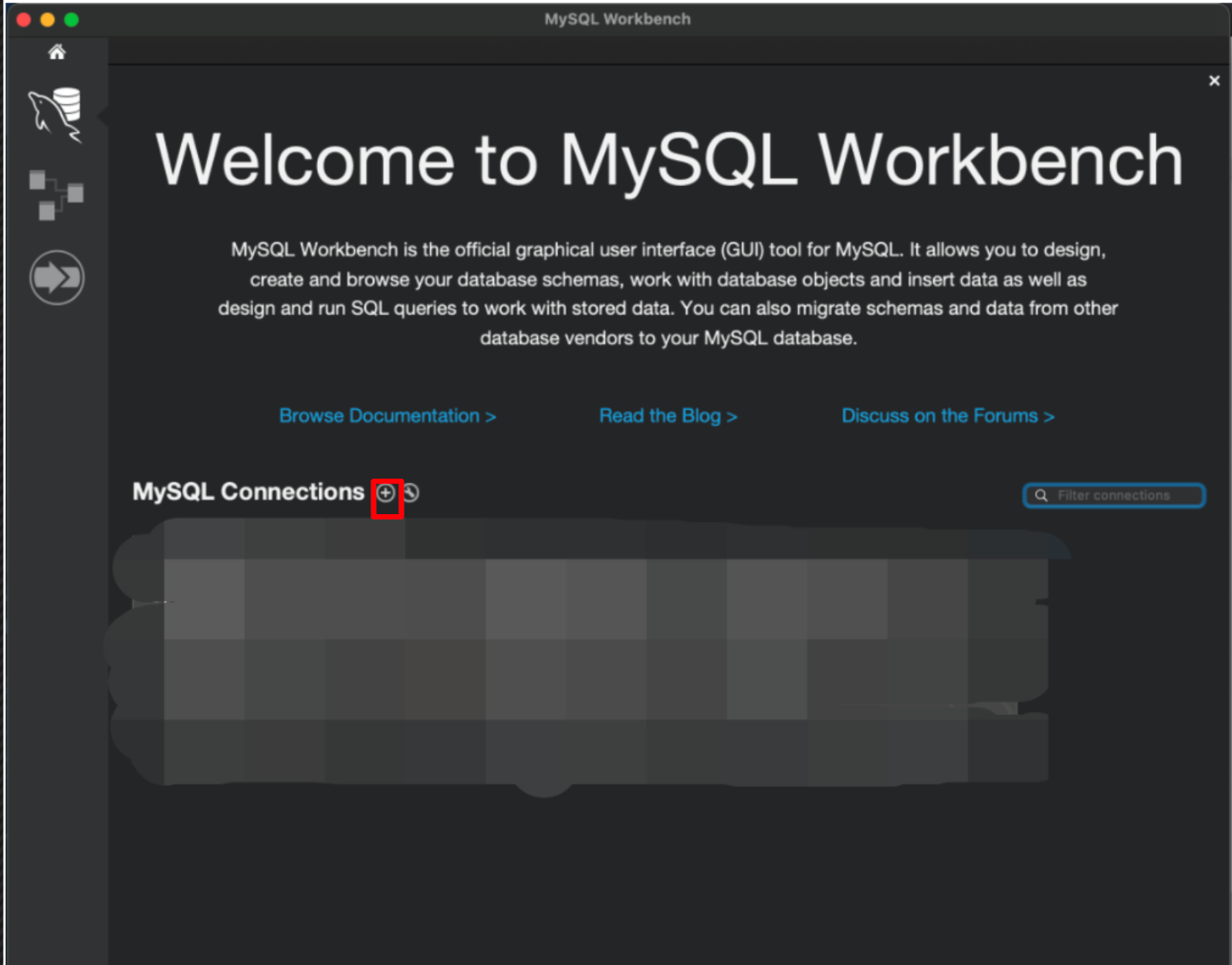
Task: Click the search magnifier in filter box
Action: (x=1041, y=496)
